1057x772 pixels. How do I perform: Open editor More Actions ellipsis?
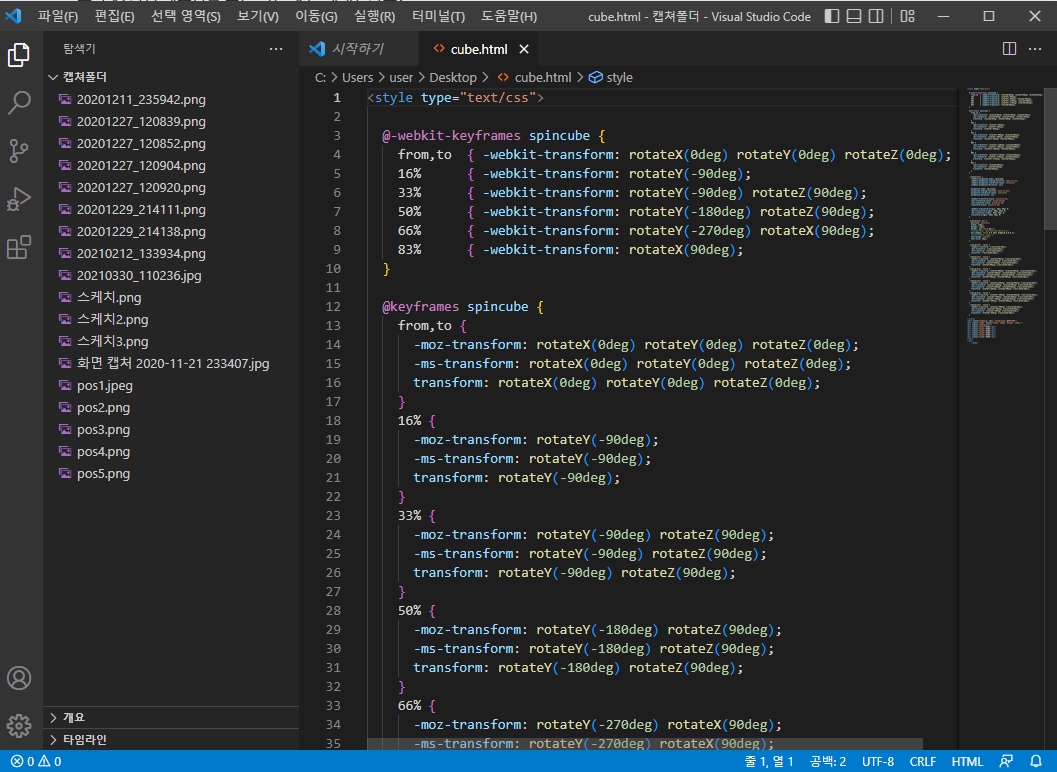pyautogui.click(x=1035, y=49)
